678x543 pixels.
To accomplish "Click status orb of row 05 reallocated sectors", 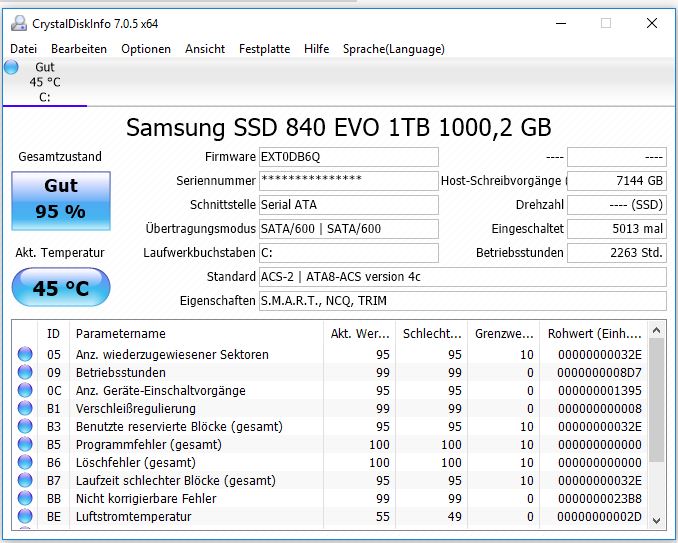I will [x=25, y=354].
